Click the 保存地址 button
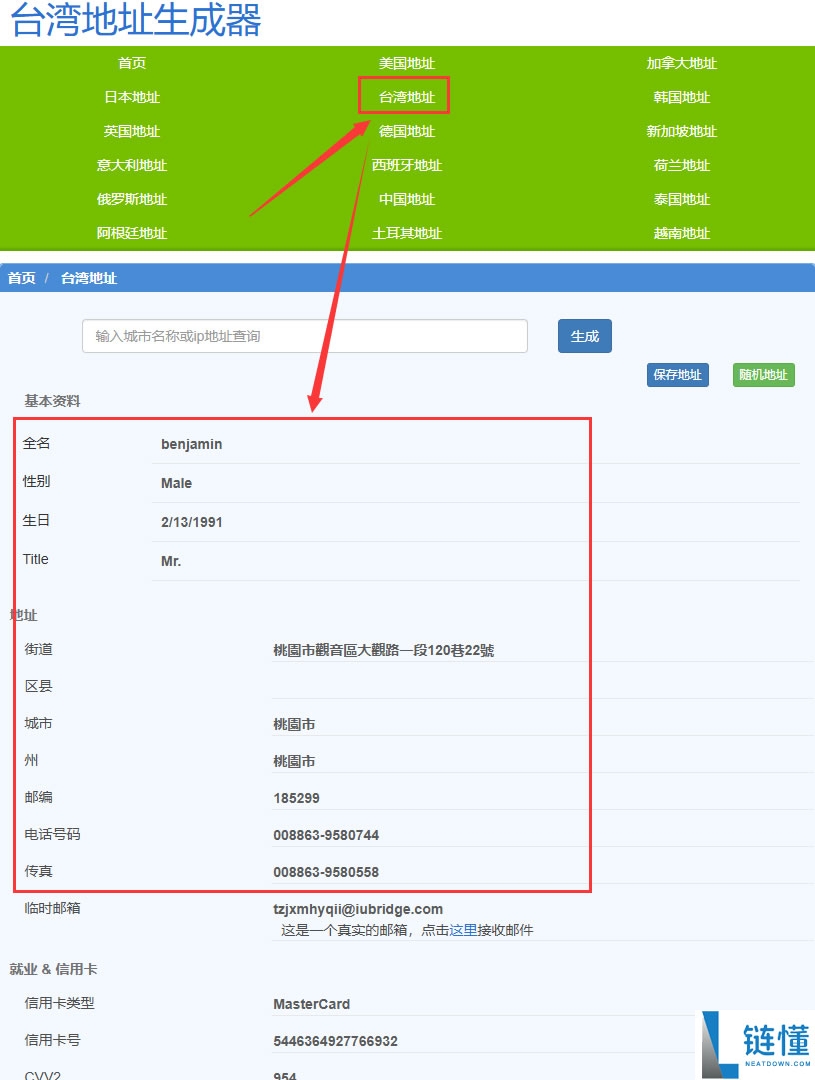 pyautogui.click(x=677, y=374)
